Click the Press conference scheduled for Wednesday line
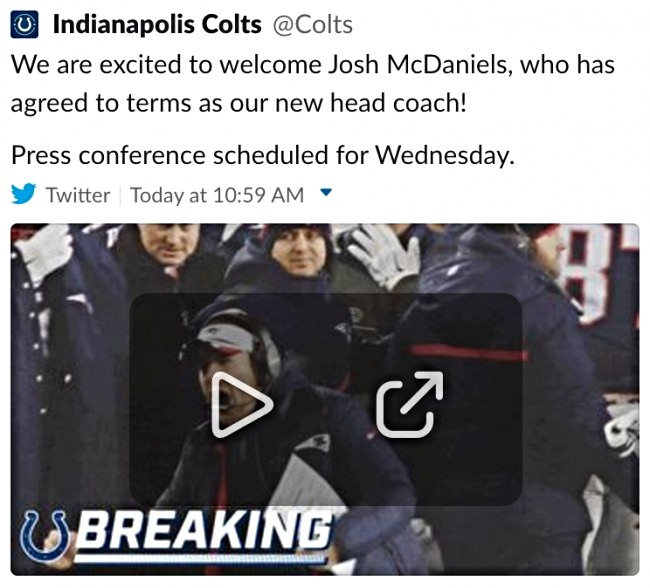Image resolution: width=650 pixels, height=588 pixels. coord(263,155)
